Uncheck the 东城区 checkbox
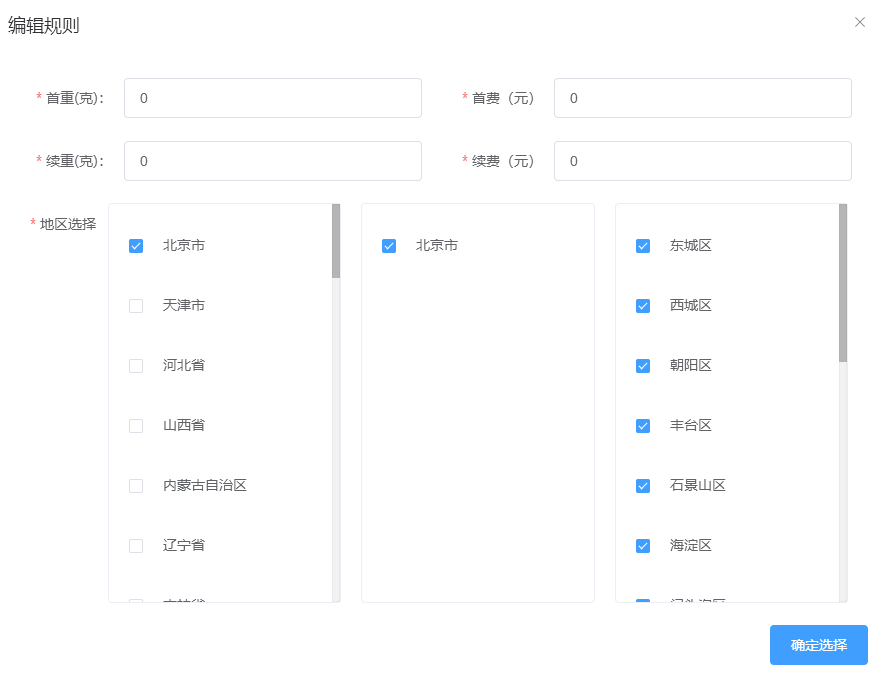 click(x=643, y=246)
